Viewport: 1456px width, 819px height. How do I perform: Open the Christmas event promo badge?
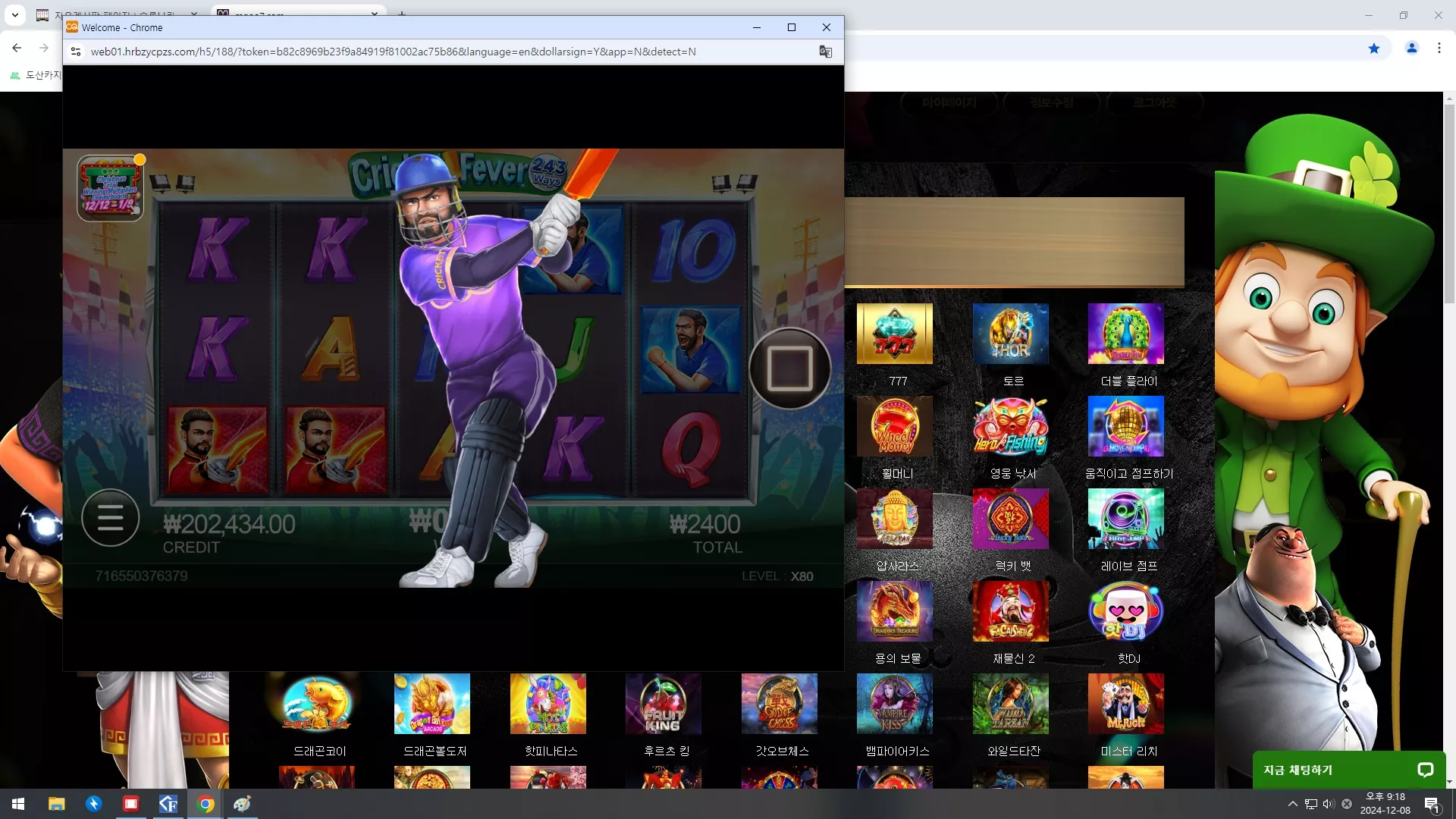coord(110,188)
